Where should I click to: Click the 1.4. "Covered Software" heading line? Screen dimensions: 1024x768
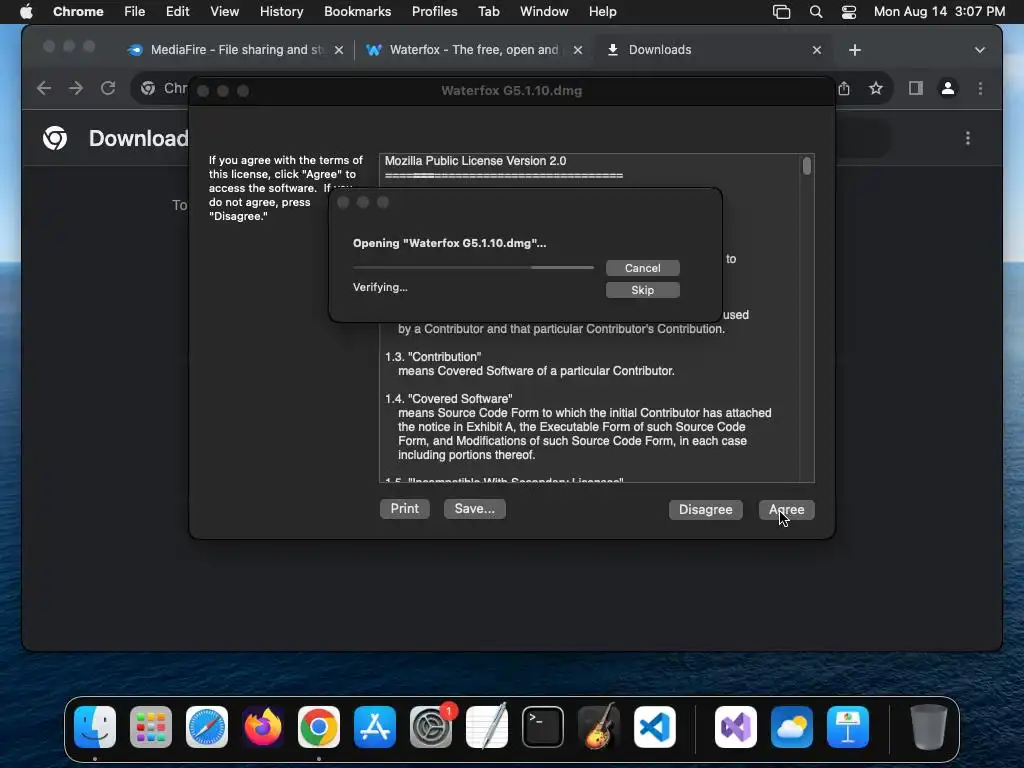click(449, 398)
